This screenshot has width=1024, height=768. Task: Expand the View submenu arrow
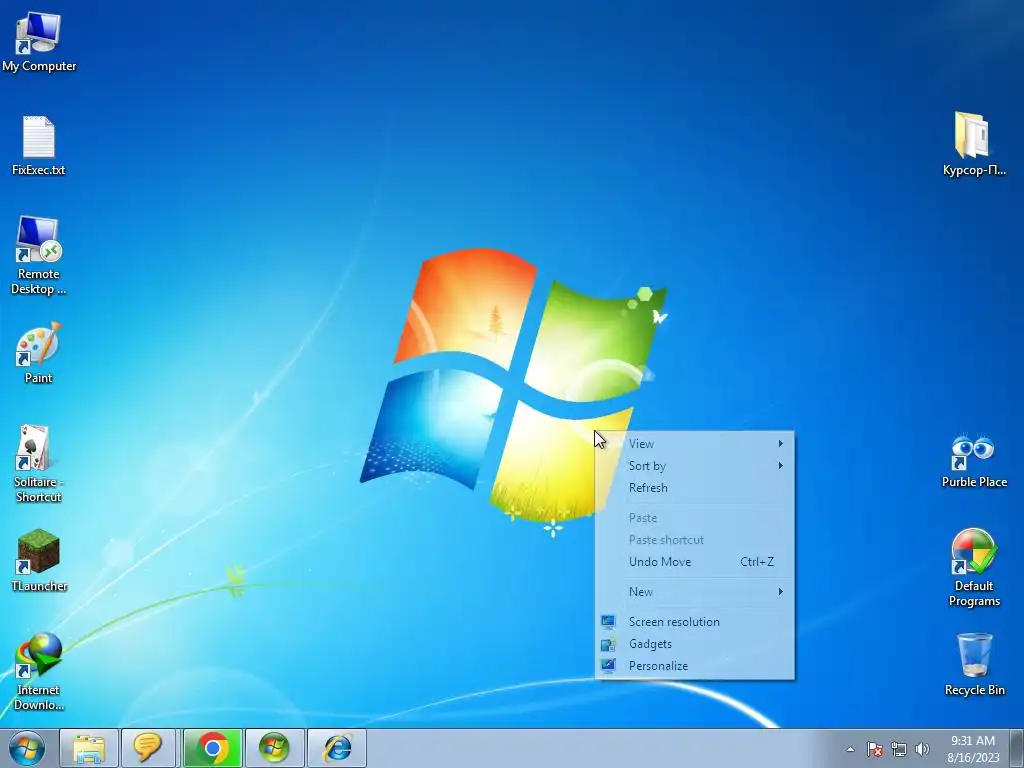(x=780, y=443)
